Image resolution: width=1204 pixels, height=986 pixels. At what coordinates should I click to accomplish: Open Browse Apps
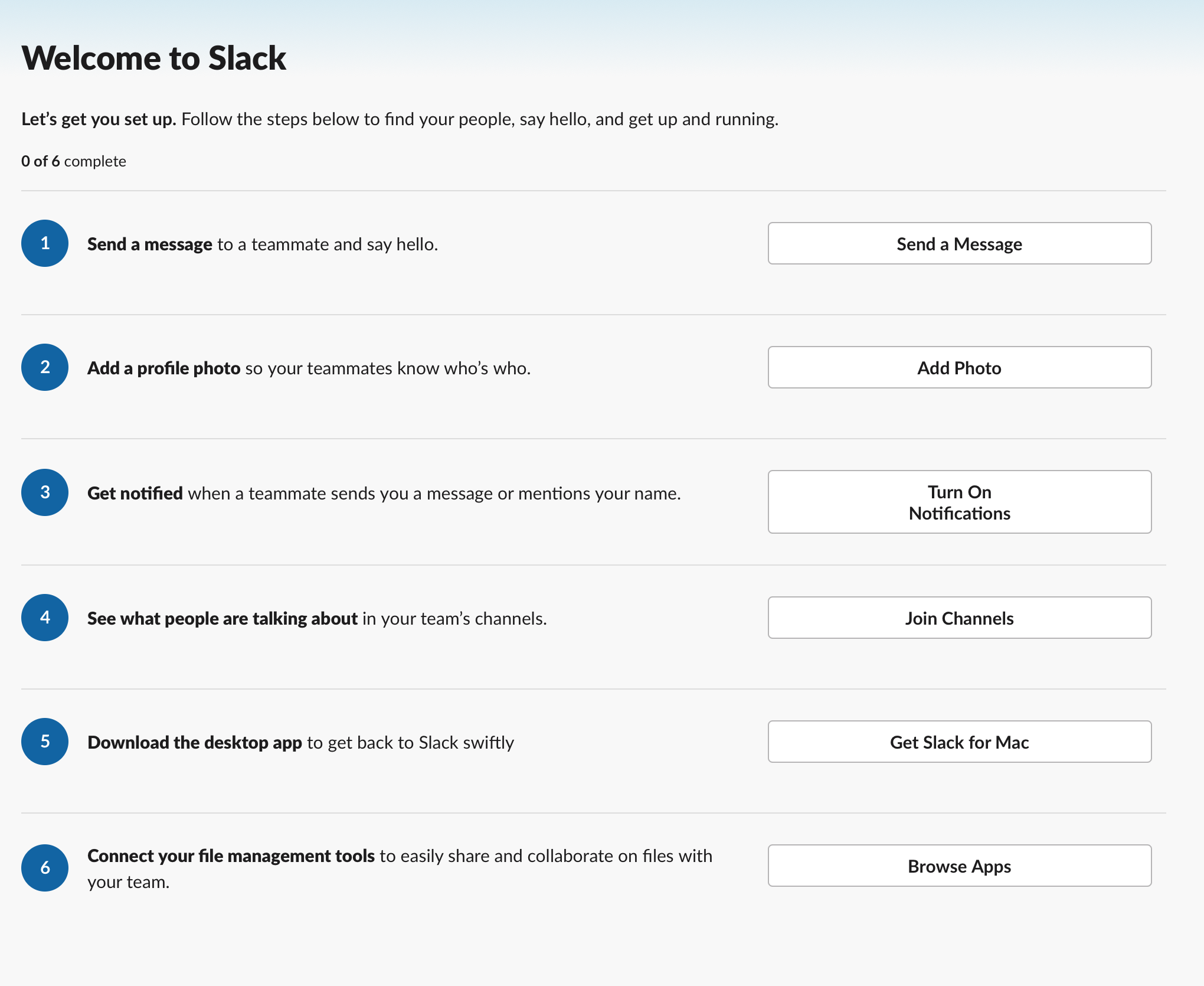(959, 866)
